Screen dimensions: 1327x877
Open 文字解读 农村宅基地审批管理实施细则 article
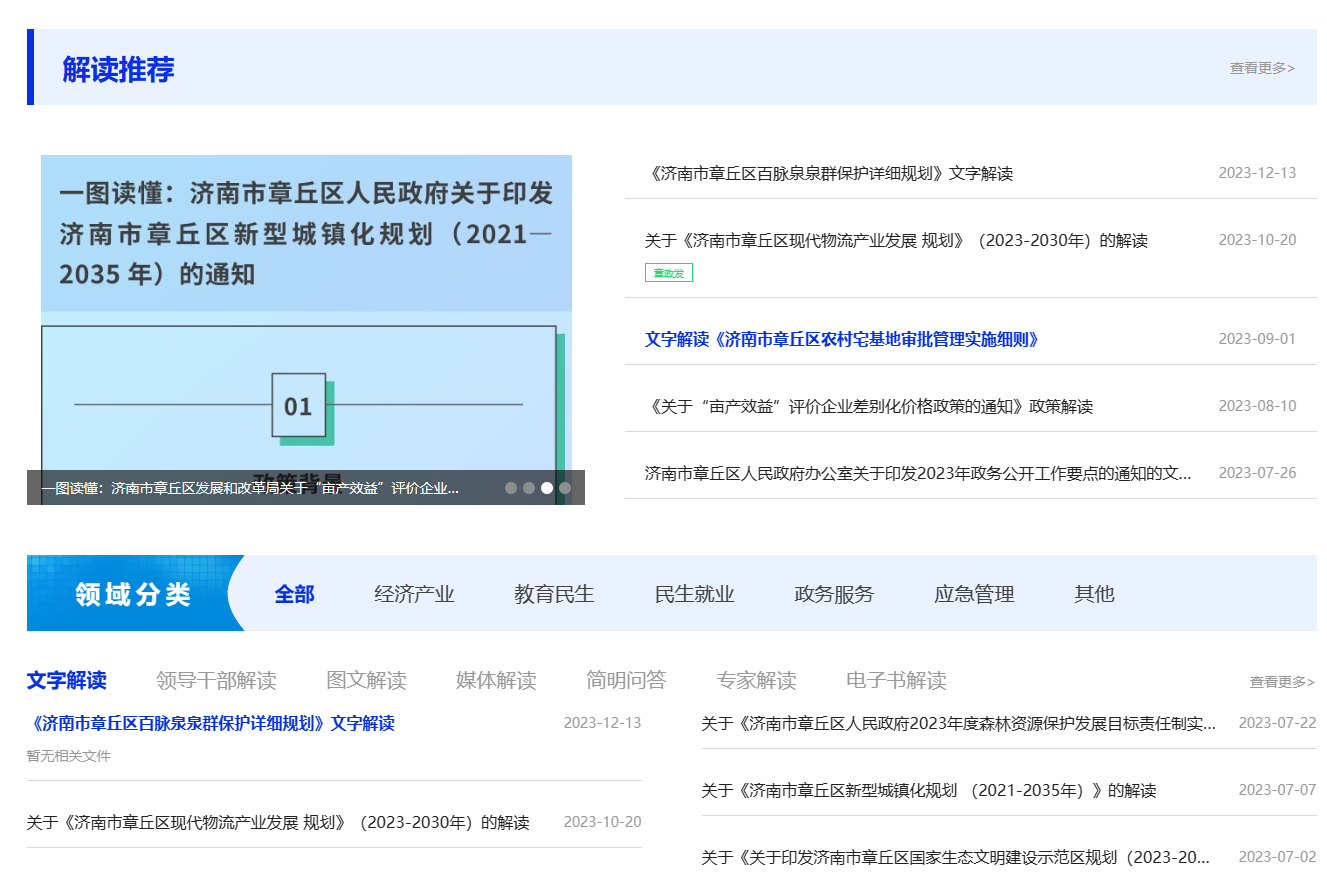(842, 339)
